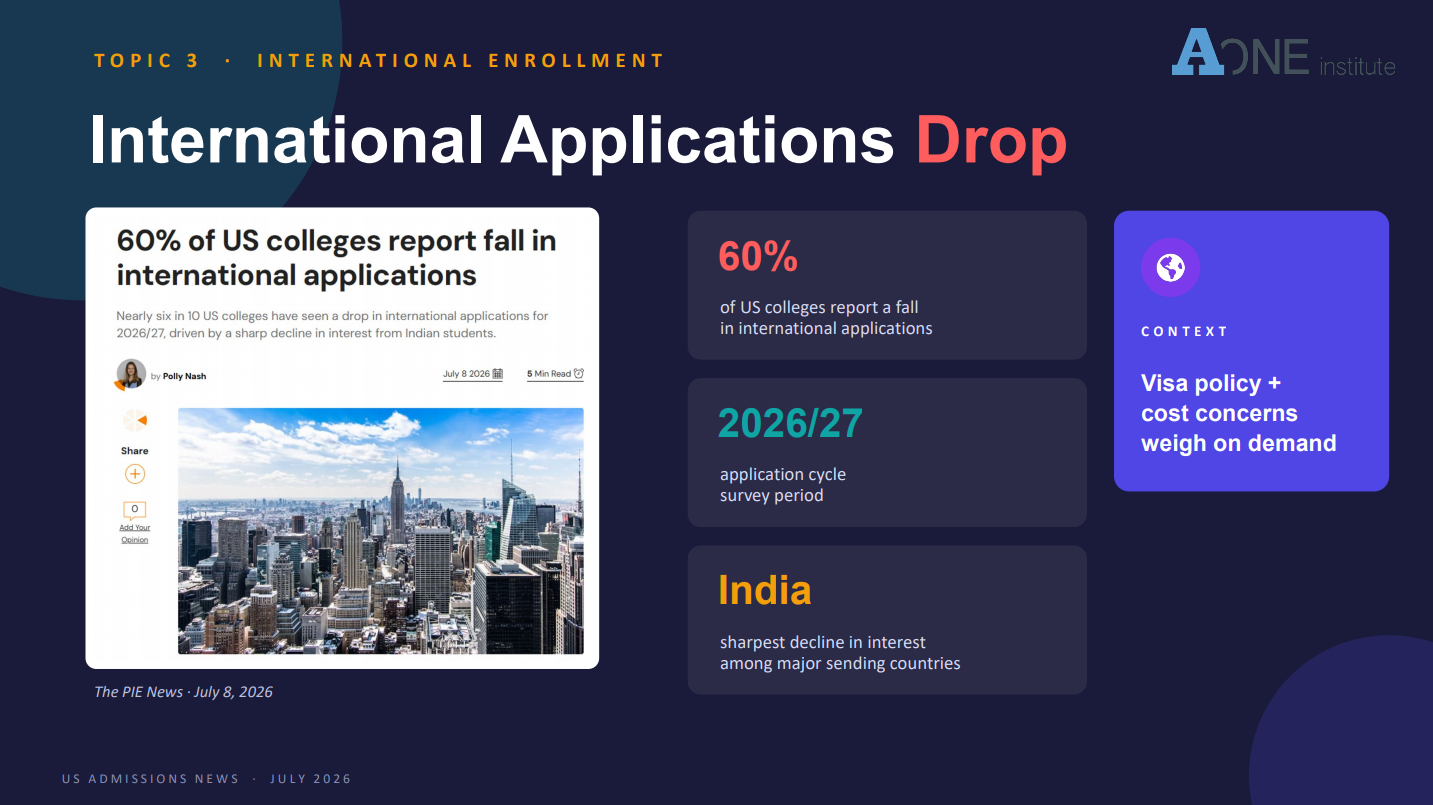Click the underlined July 8 2026 article date
1433x805 pixels.
pos(466,374)
